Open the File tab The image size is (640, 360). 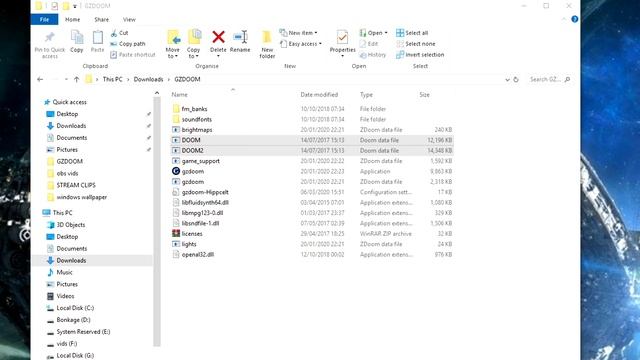(44, 19)
